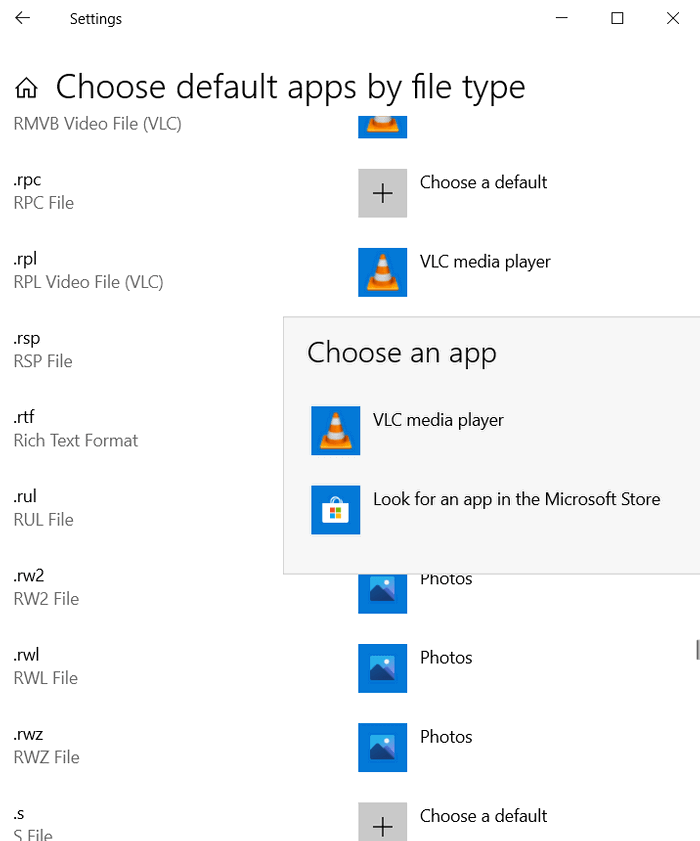This screenshot has width=700, height=841.
Task: Click the VLC cone icon for .rpl
Action: [382, 272]
